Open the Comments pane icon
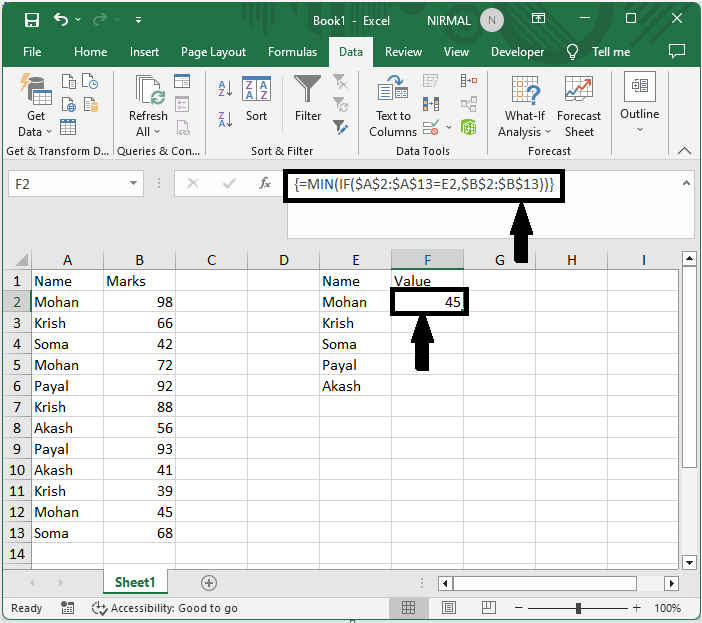The height and width of the screenshot is (623, 702). 676,51
